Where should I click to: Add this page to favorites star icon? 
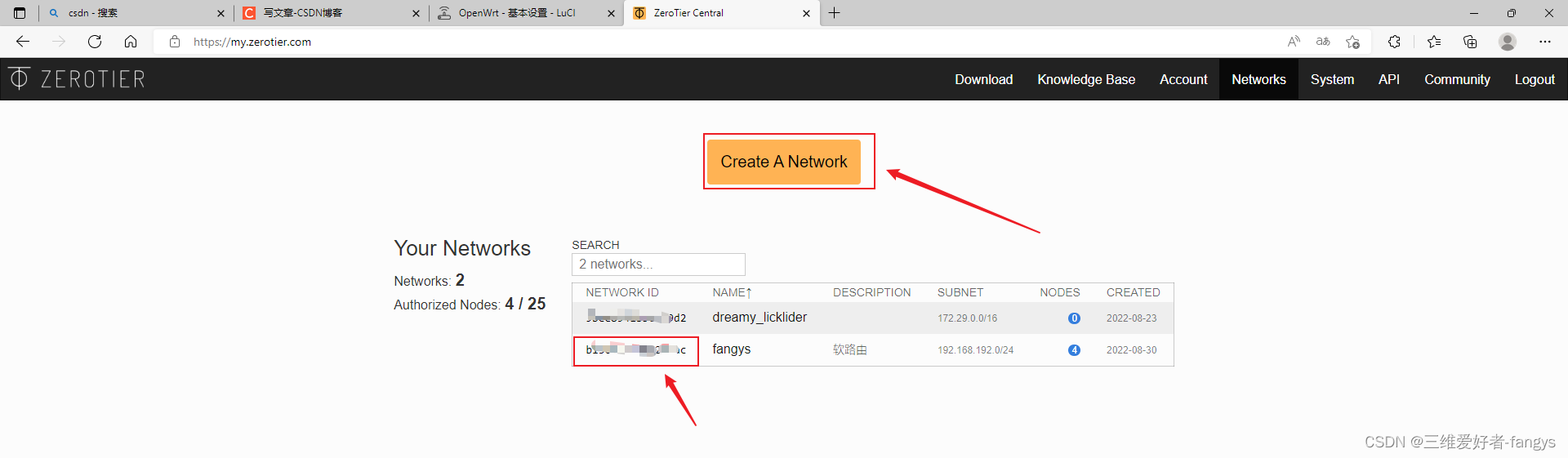click(1353, 42)
